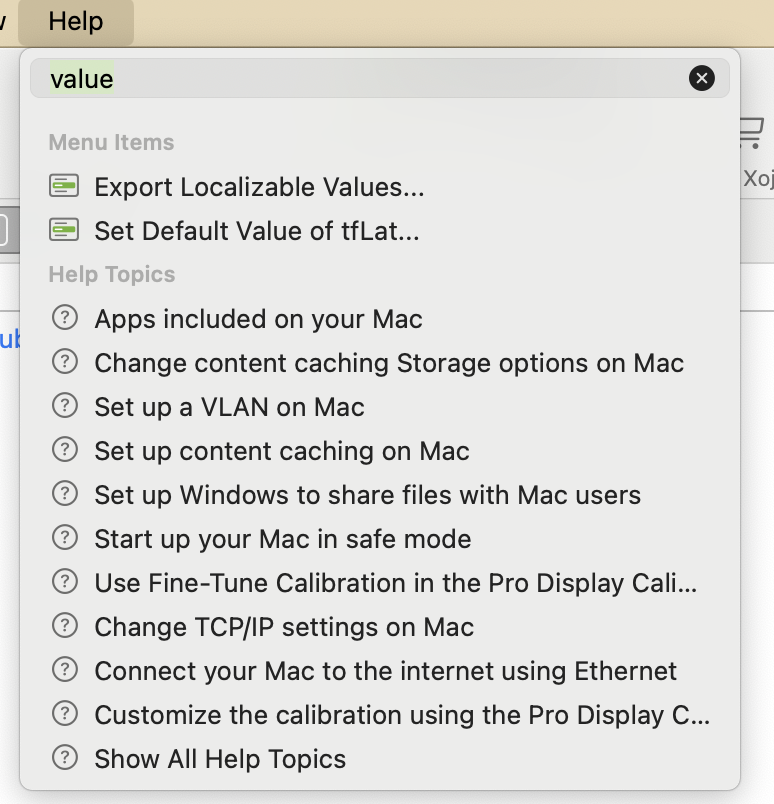Click the shopping cart icon in toolbar
This screenshot has width=774, height=804.
(x=753, y=133)
